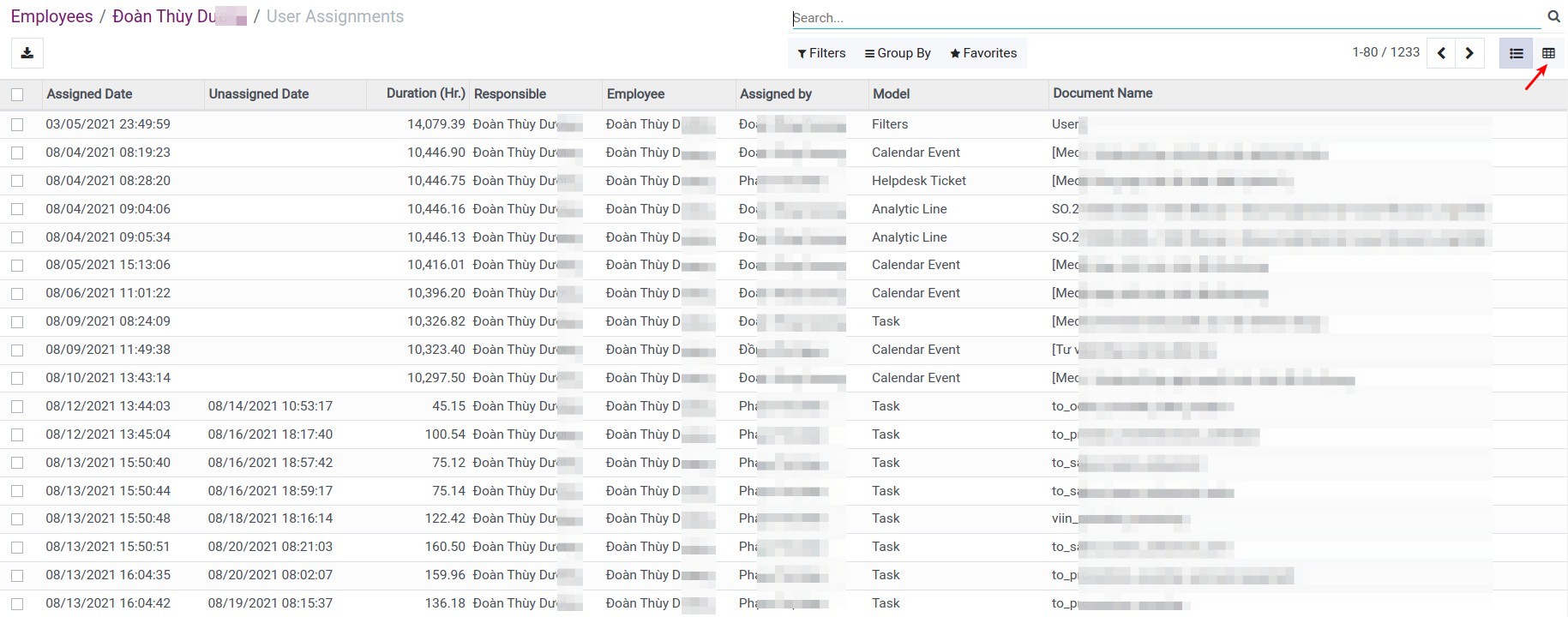Sort by the Model column header
Screen dimensions: 1568x617
pyautogui.click(x=891, y=94)
